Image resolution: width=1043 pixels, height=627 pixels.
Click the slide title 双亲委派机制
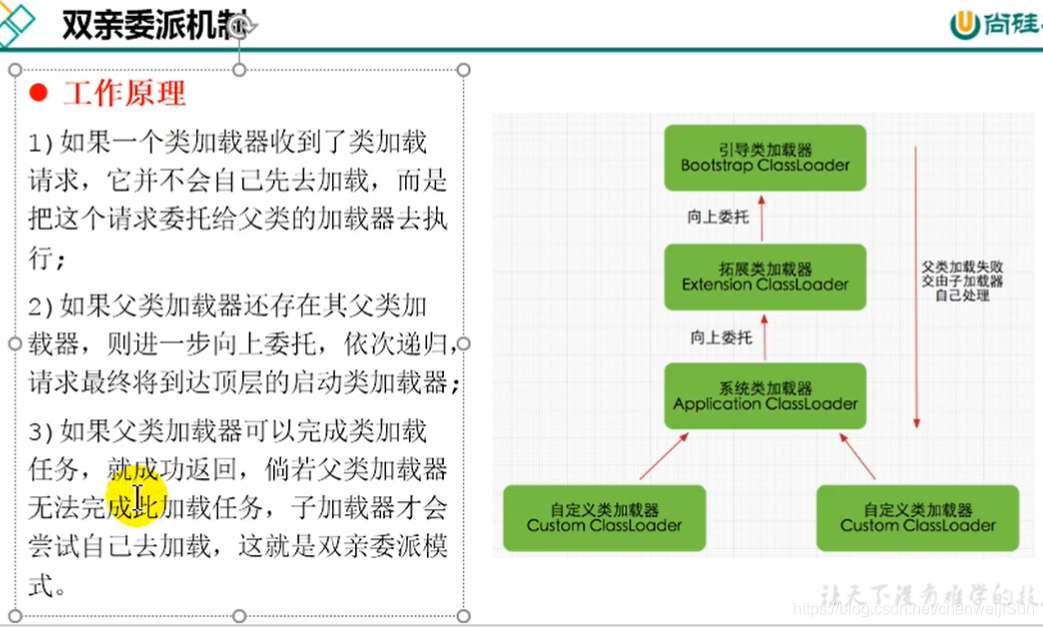pyautogui.click(x=154, y=25)
